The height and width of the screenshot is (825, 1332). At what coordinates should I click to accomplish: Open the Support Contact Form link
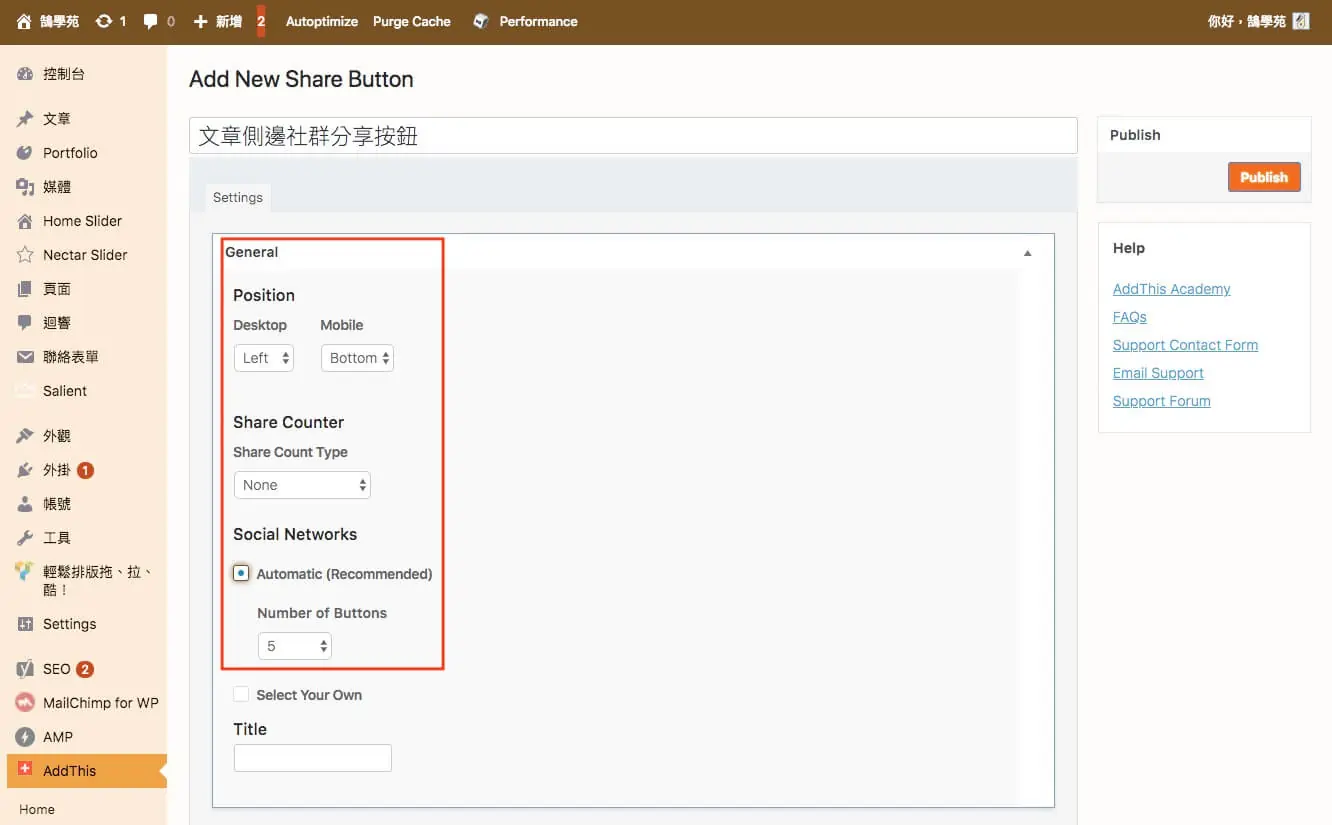click(1185, 345)
